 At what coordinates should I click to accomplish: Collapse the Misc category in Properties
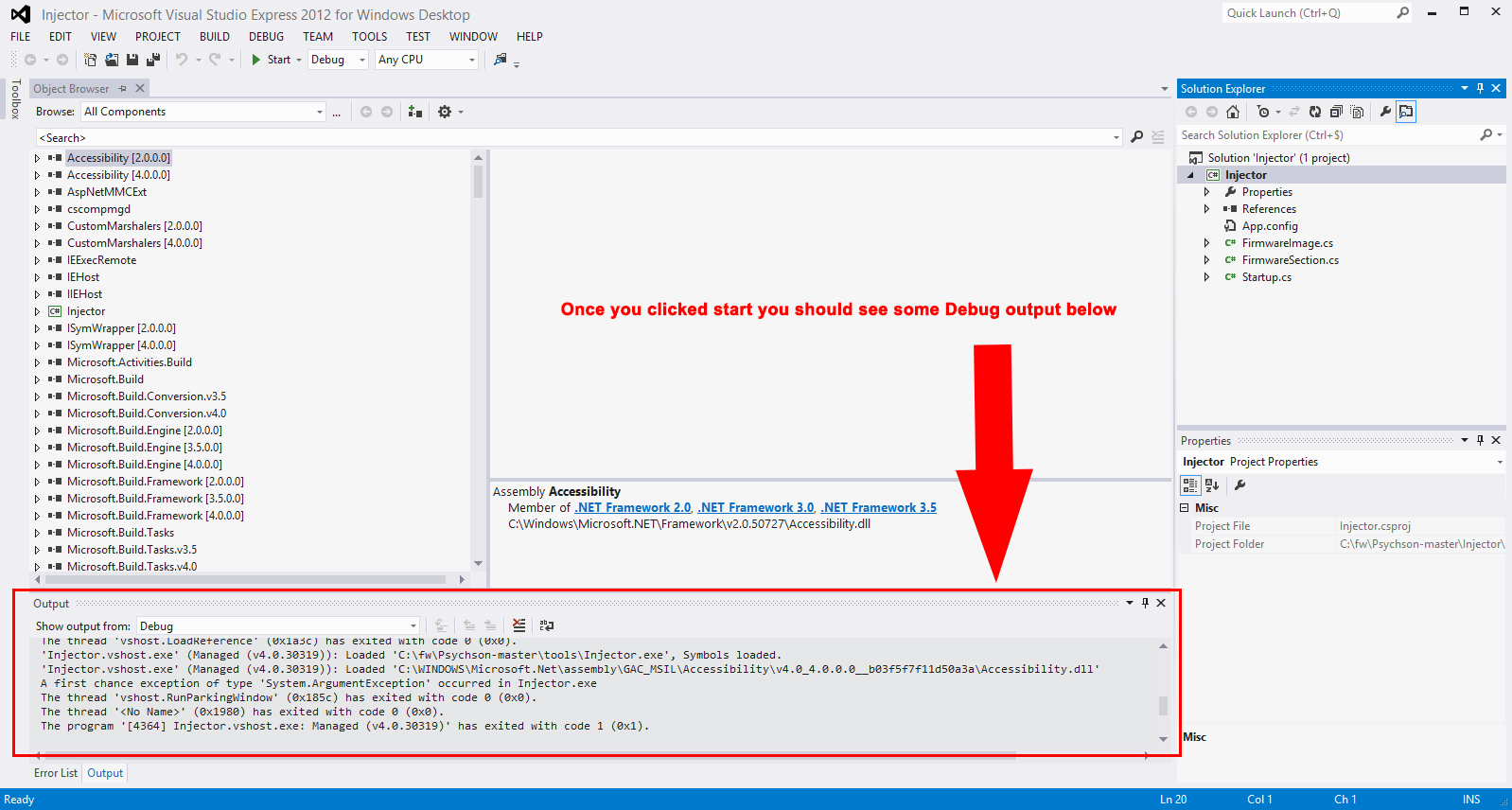[1184, 508]
